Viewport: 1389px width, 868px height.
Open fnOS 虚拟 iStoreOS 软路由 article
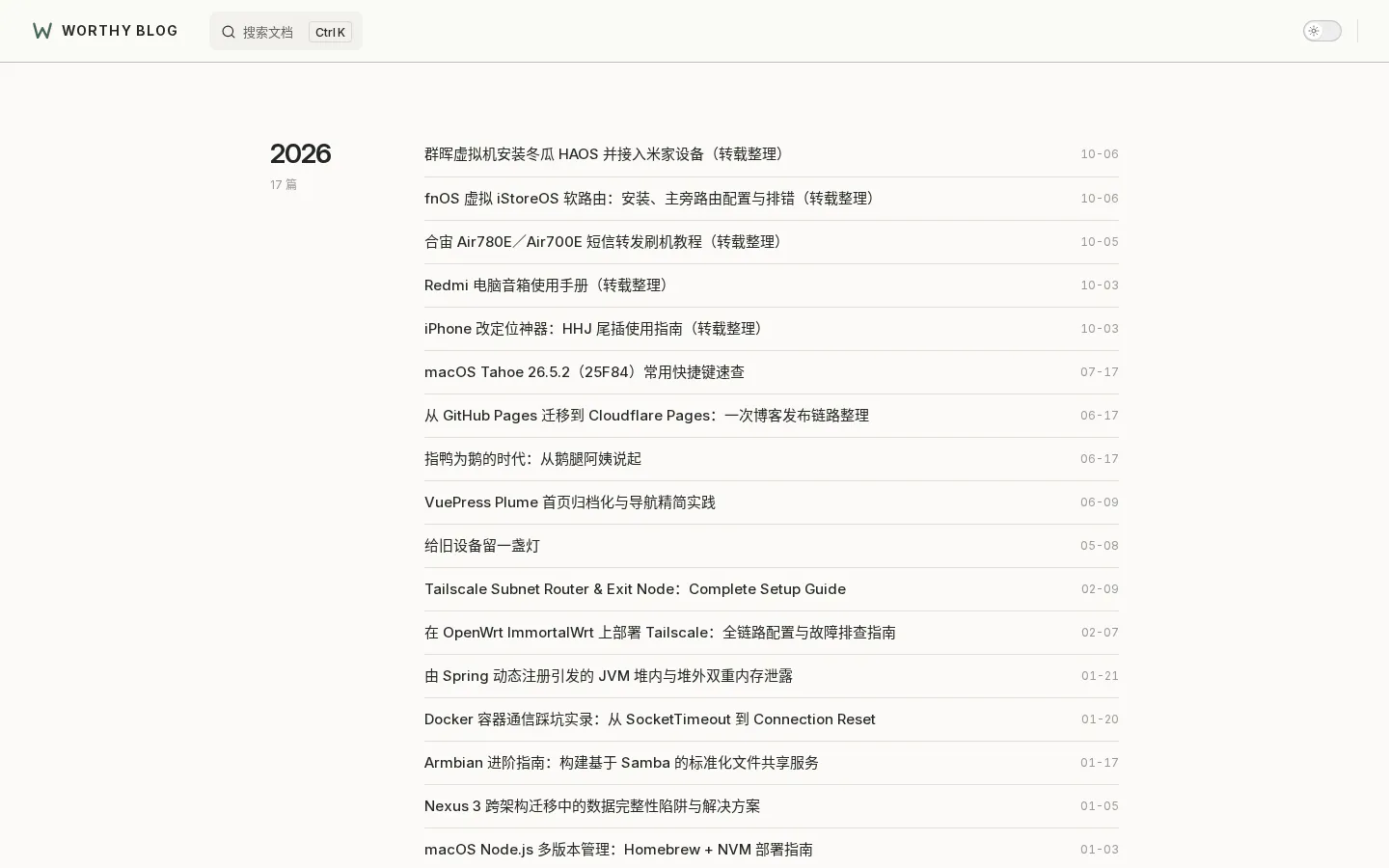(652, 199)
